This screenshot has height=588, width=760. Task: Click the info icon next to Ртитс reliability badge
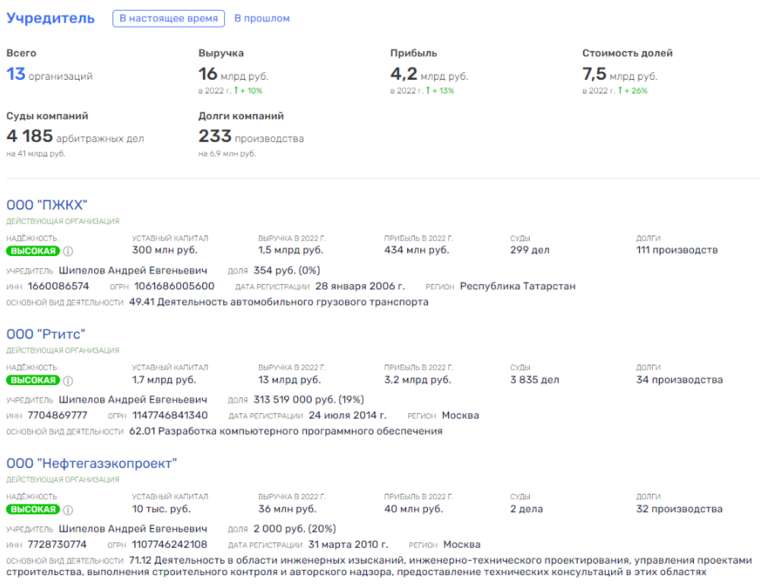click(68, 381)
